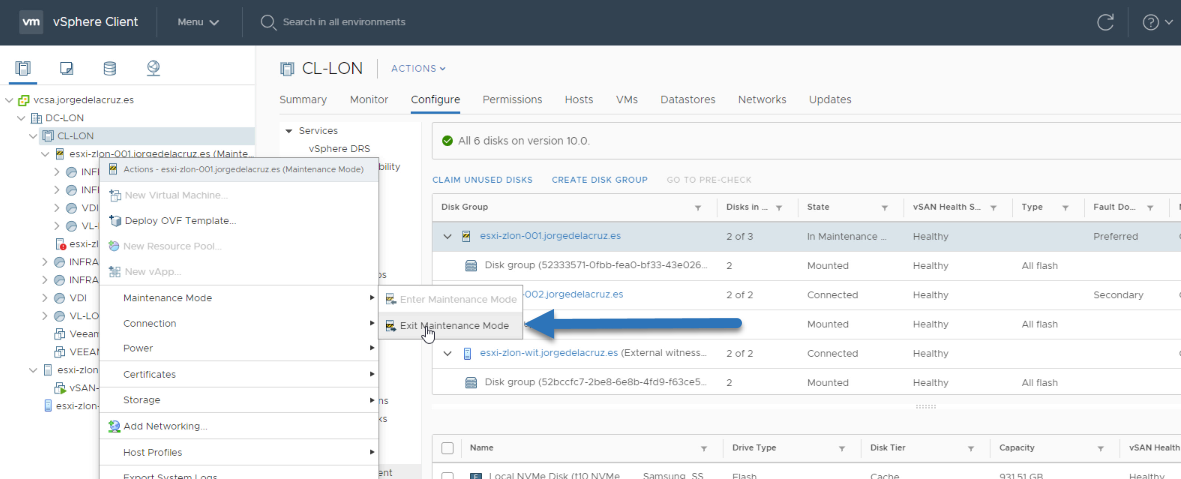The image size is (1181, 479).
Task: Click the search magnifier icon
Action: pyautogui.click(x=267, y=23)
